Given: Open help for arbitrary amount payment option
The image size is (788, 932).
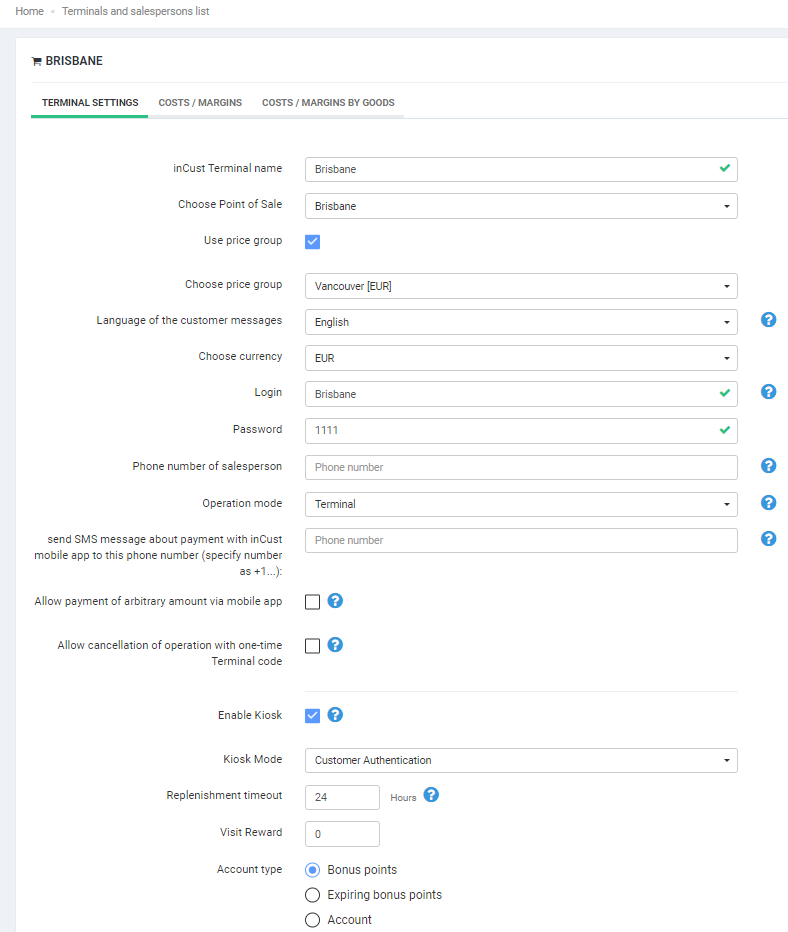Looking at the screenshot, I should point(336,601).
